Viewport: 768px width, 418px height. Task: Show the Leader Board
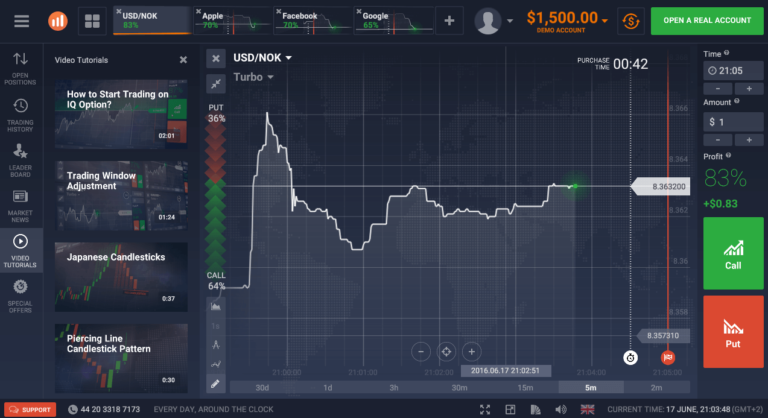(x=20, y=160)
